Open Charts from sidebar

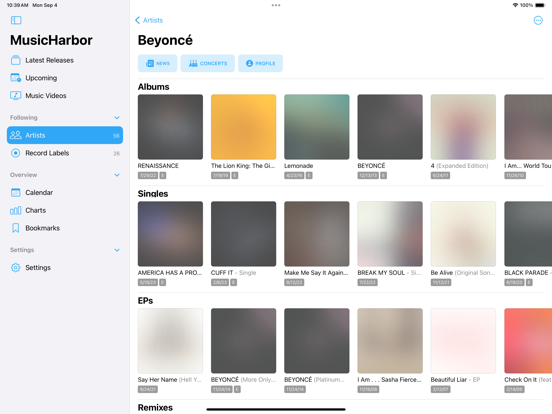[65, 211]
